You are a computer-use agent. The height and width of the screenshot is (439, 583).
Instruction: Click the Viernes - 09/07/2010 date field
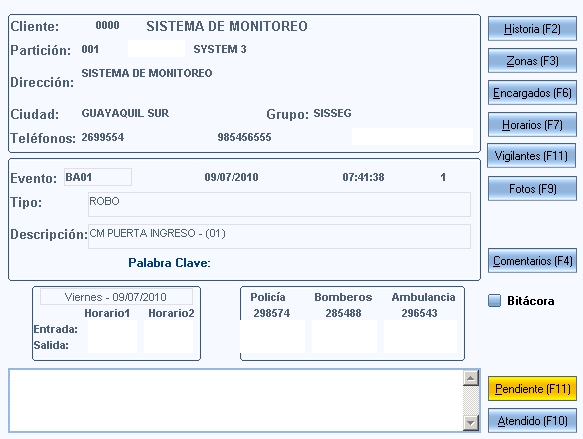(116, 297)
